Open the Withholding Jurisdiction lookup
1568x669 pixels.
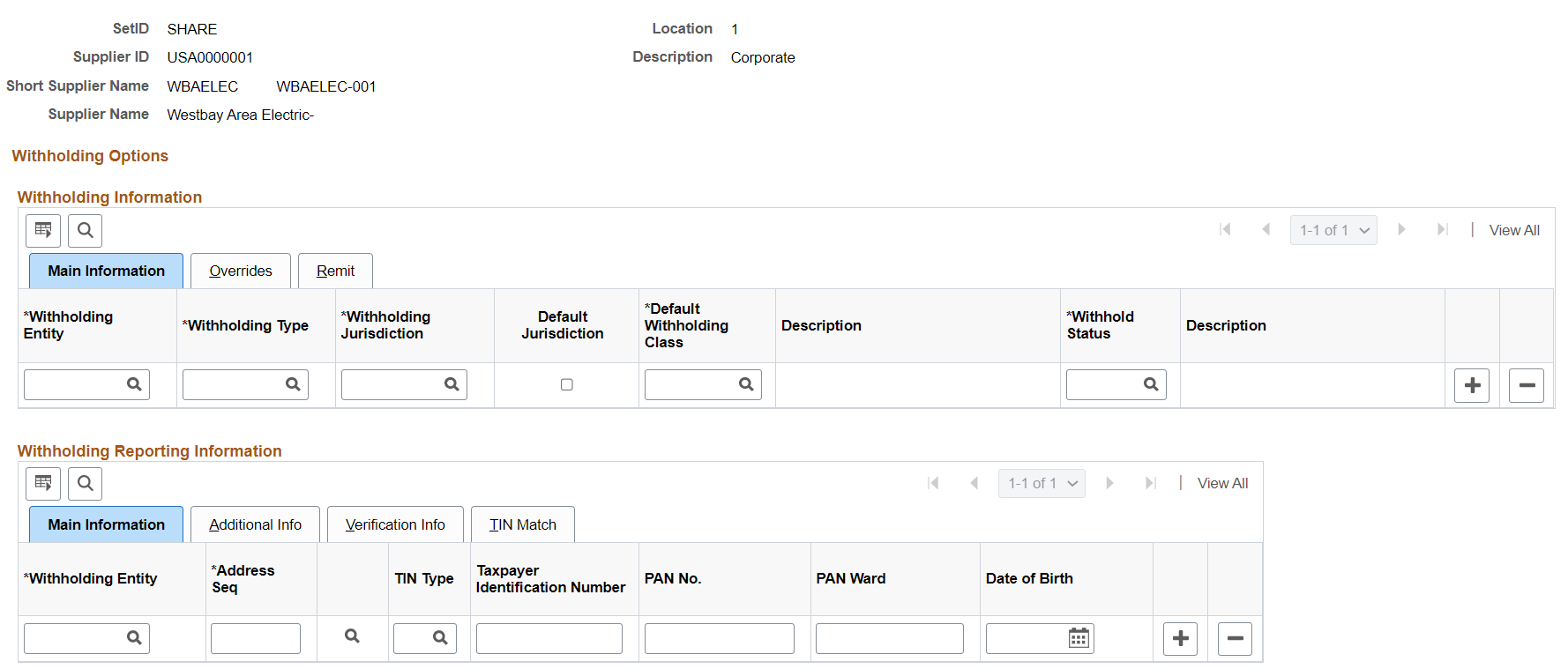pyautogui.click(x=452, y=384)
